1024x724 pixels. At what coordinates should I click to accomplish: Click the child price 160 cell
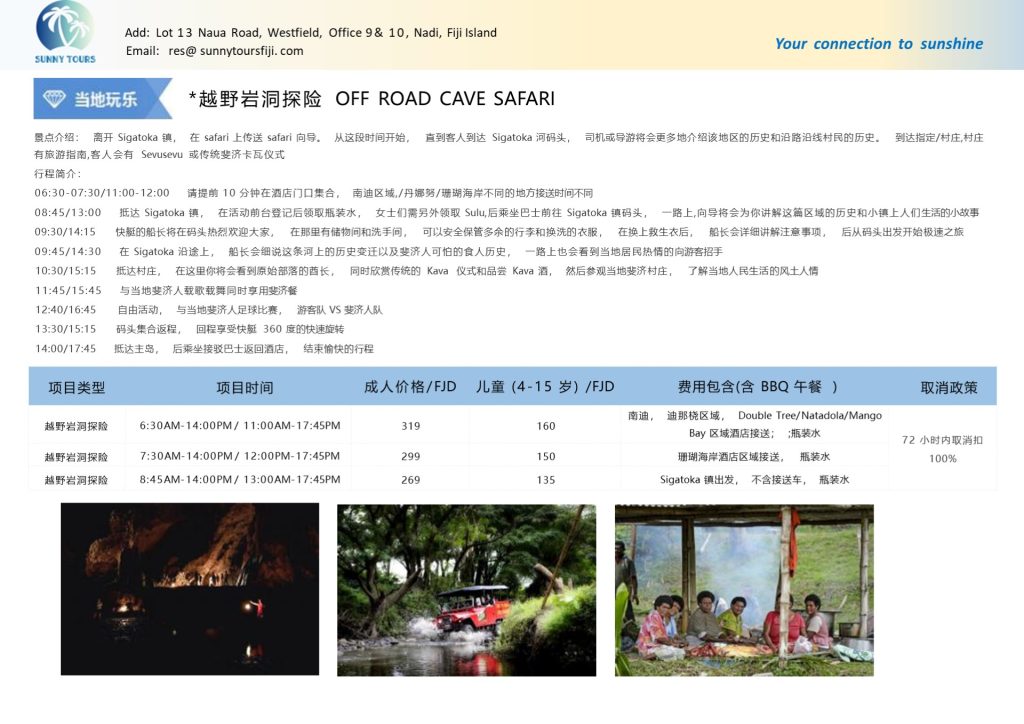[x=546, y=426]
